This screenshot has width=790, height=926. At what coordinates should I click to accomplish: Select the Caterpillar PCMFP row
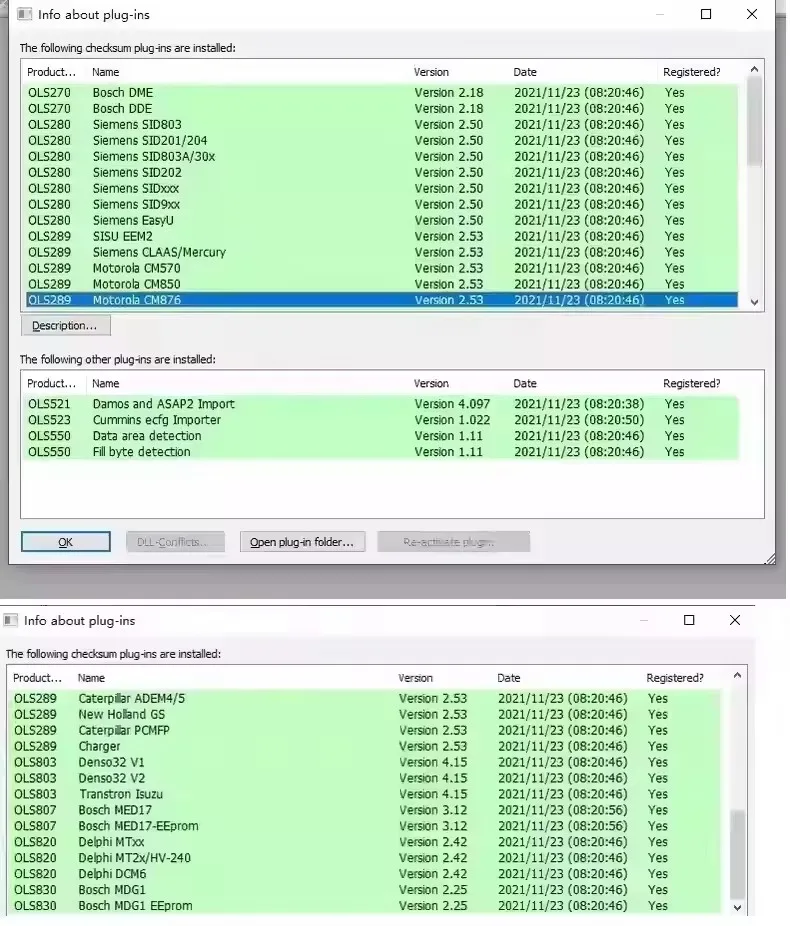tap(366, 731)
